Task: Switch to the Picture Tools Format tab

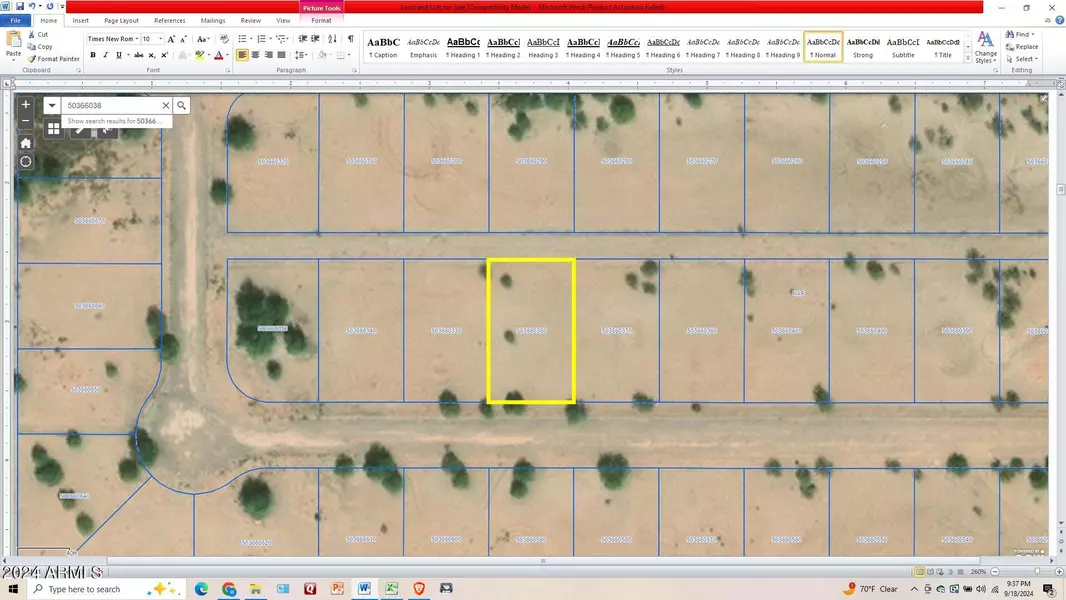Action: tap(320, 20)
